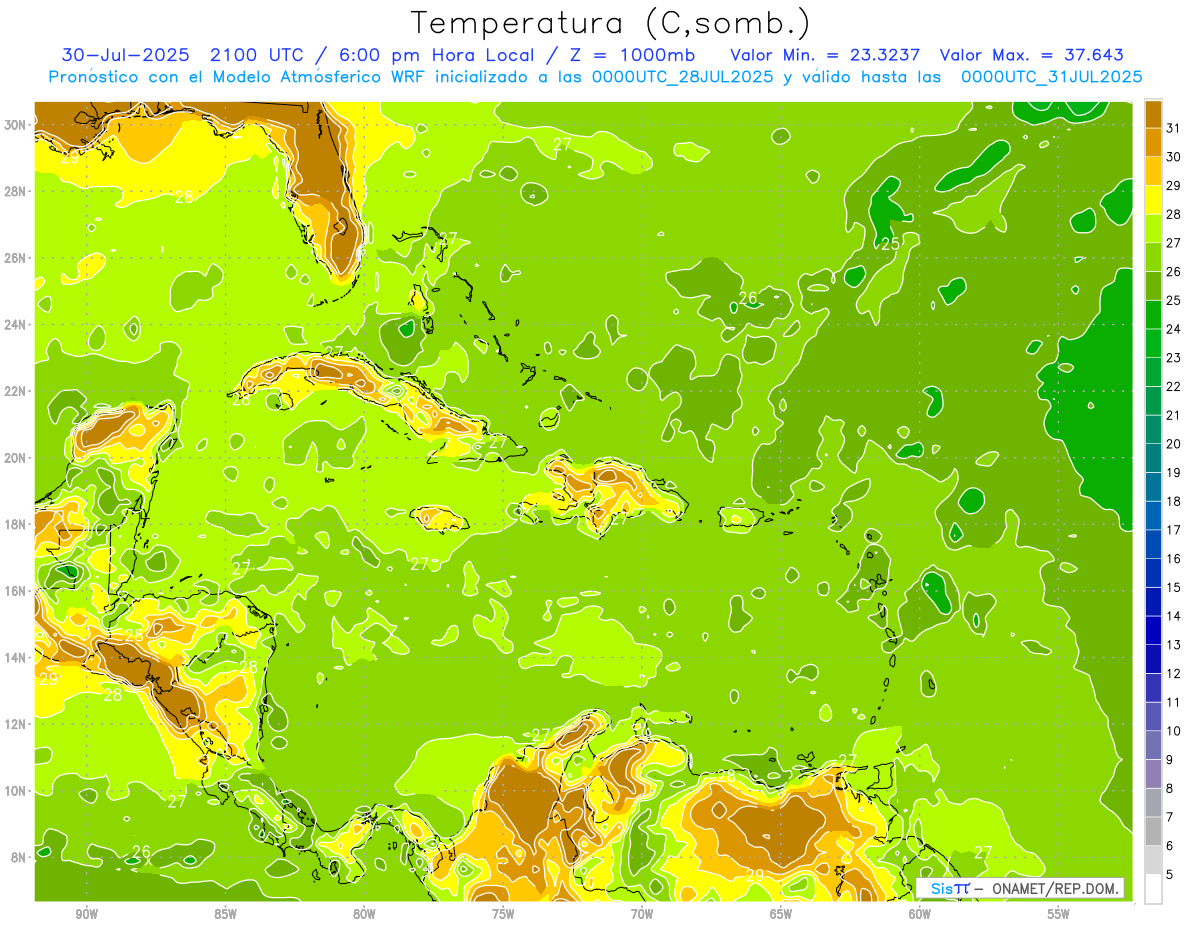Click the "Valor Max. = 37.643" readout

[x=1031, y=55]
